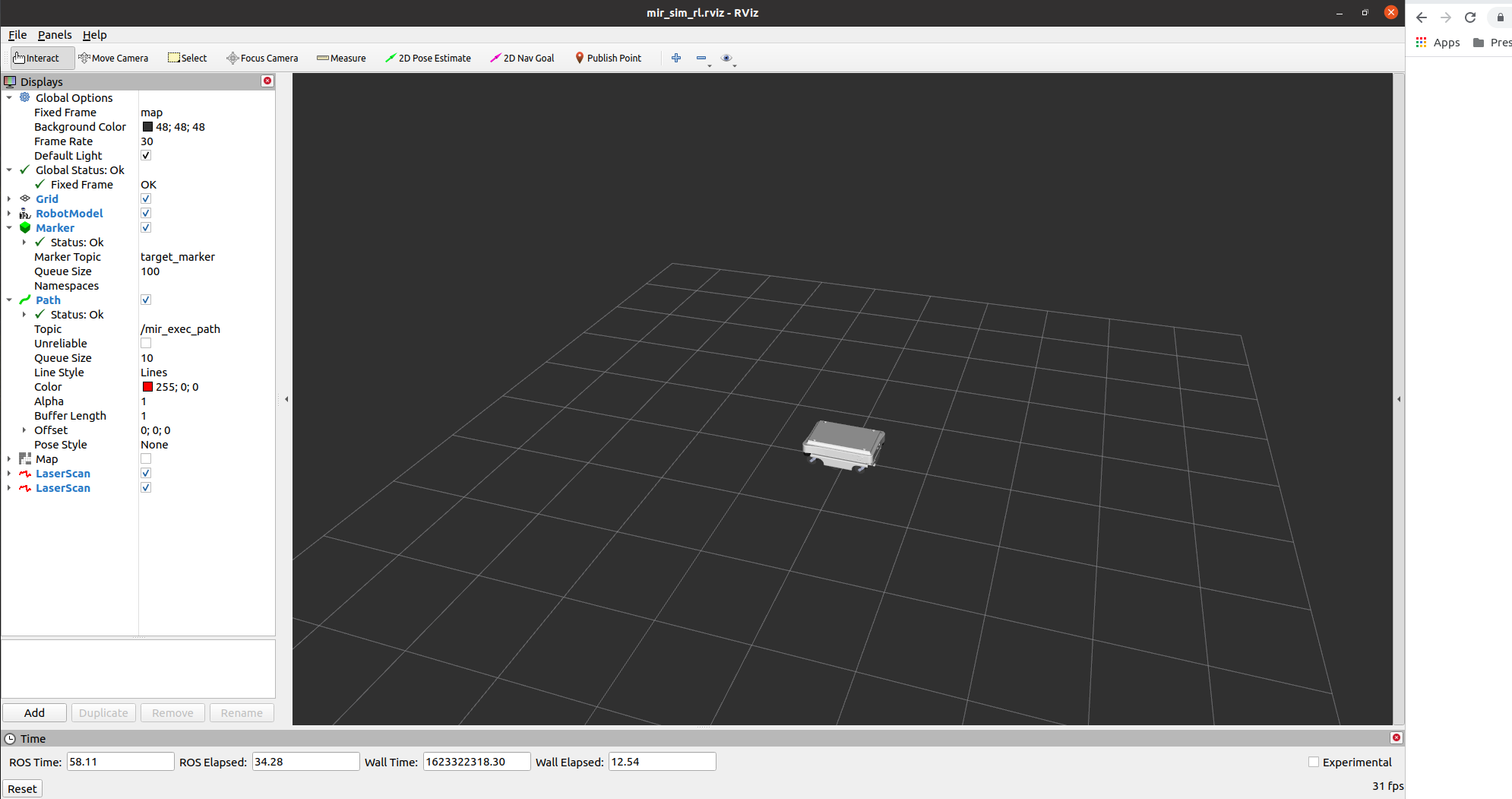The image size is (1512, 799).
Task: Pick the Focus Camera tool
Action: click(x=262, y=58)
